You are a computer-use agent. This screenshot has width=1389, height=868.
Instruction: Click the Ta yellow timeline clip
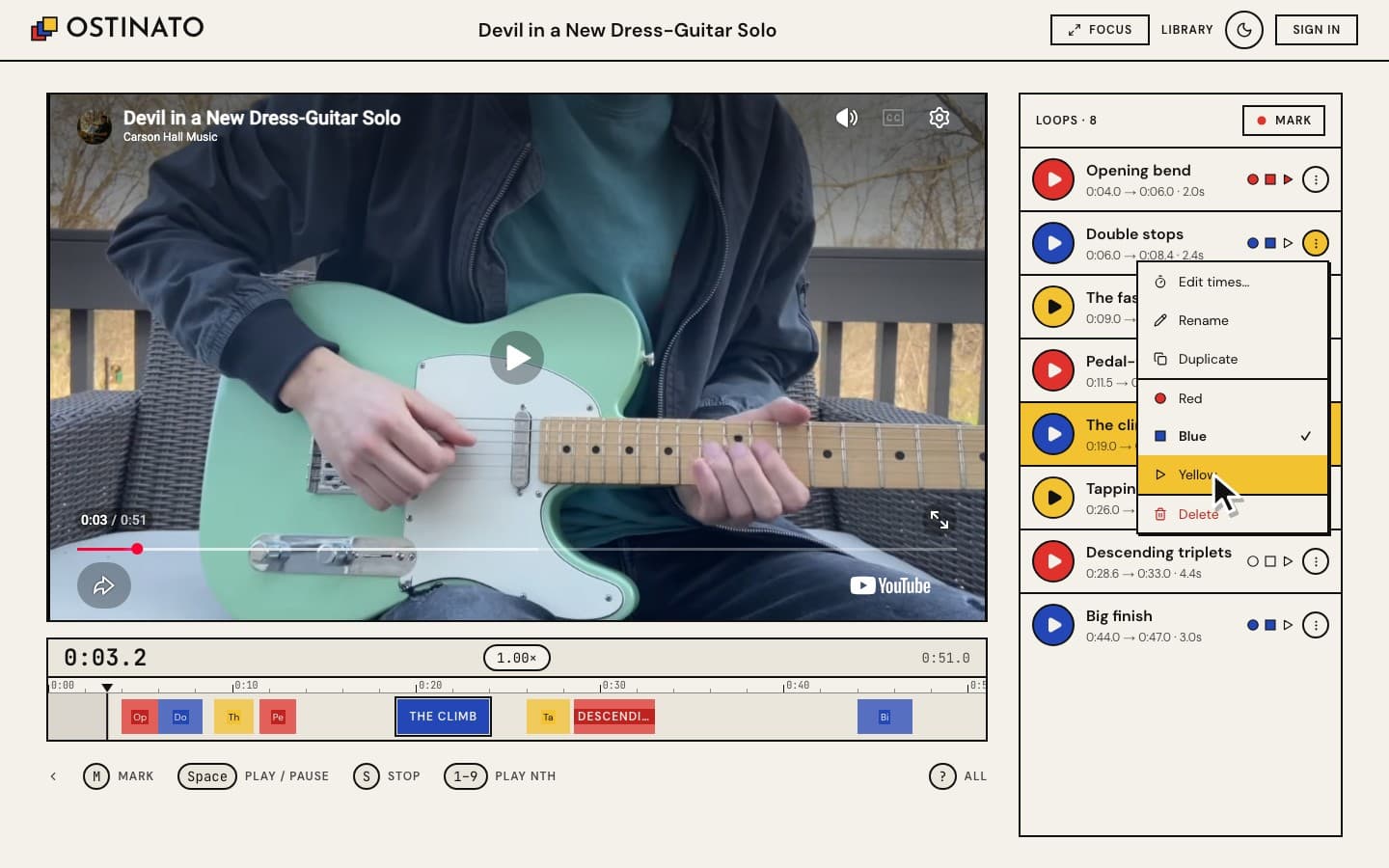(548, 717)
